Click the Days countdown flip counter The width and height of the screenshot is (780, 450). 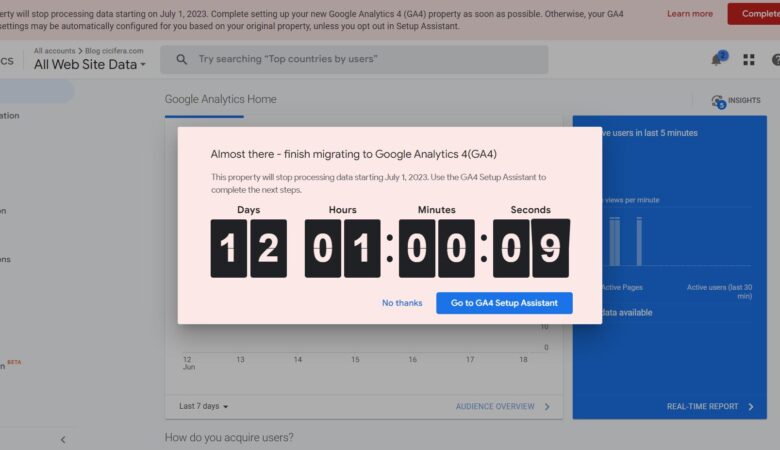click(x=248, y=248)
